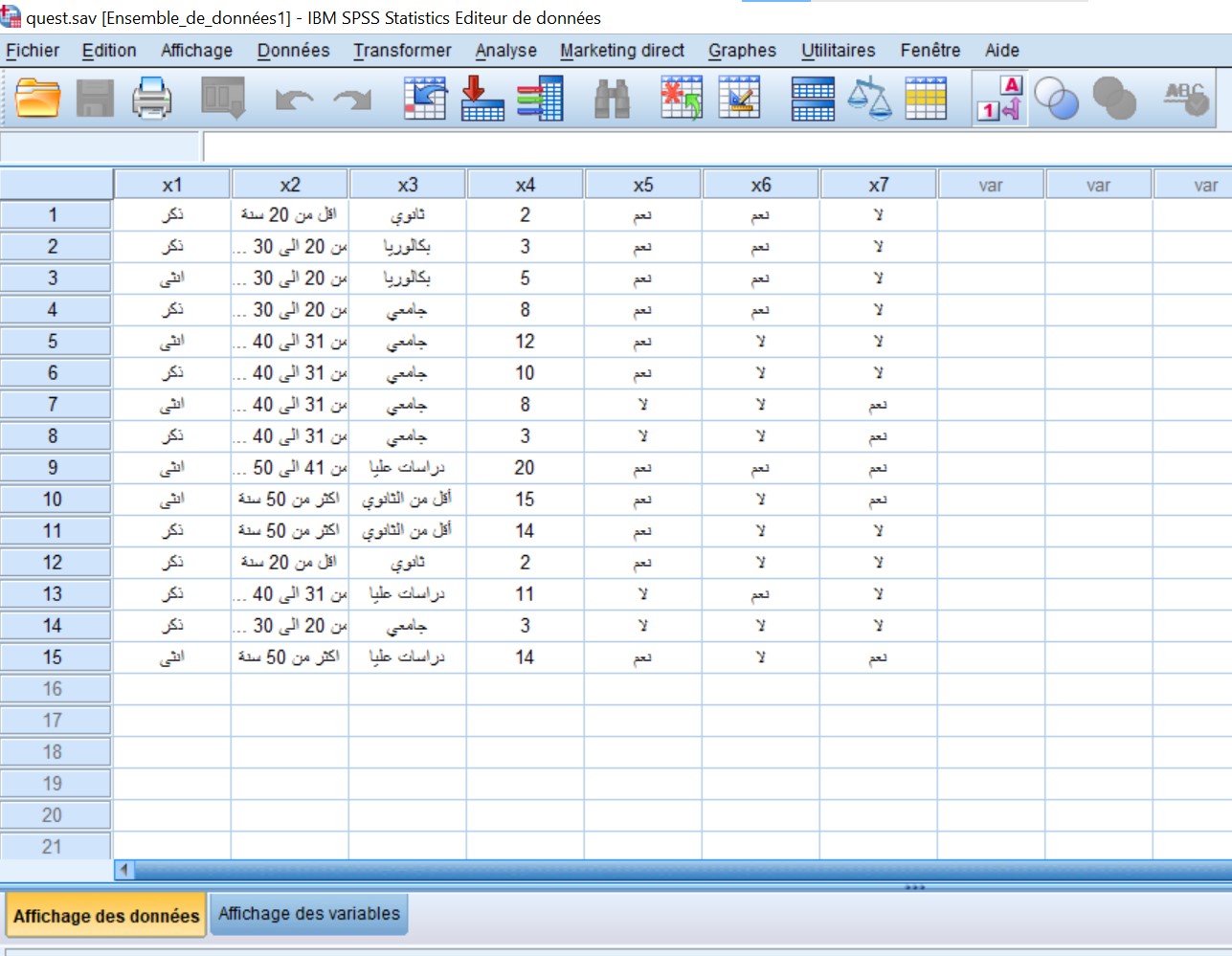Screen dimensions: 1232x956
Task: Open the Affichage menu
Action: point(196,51)
